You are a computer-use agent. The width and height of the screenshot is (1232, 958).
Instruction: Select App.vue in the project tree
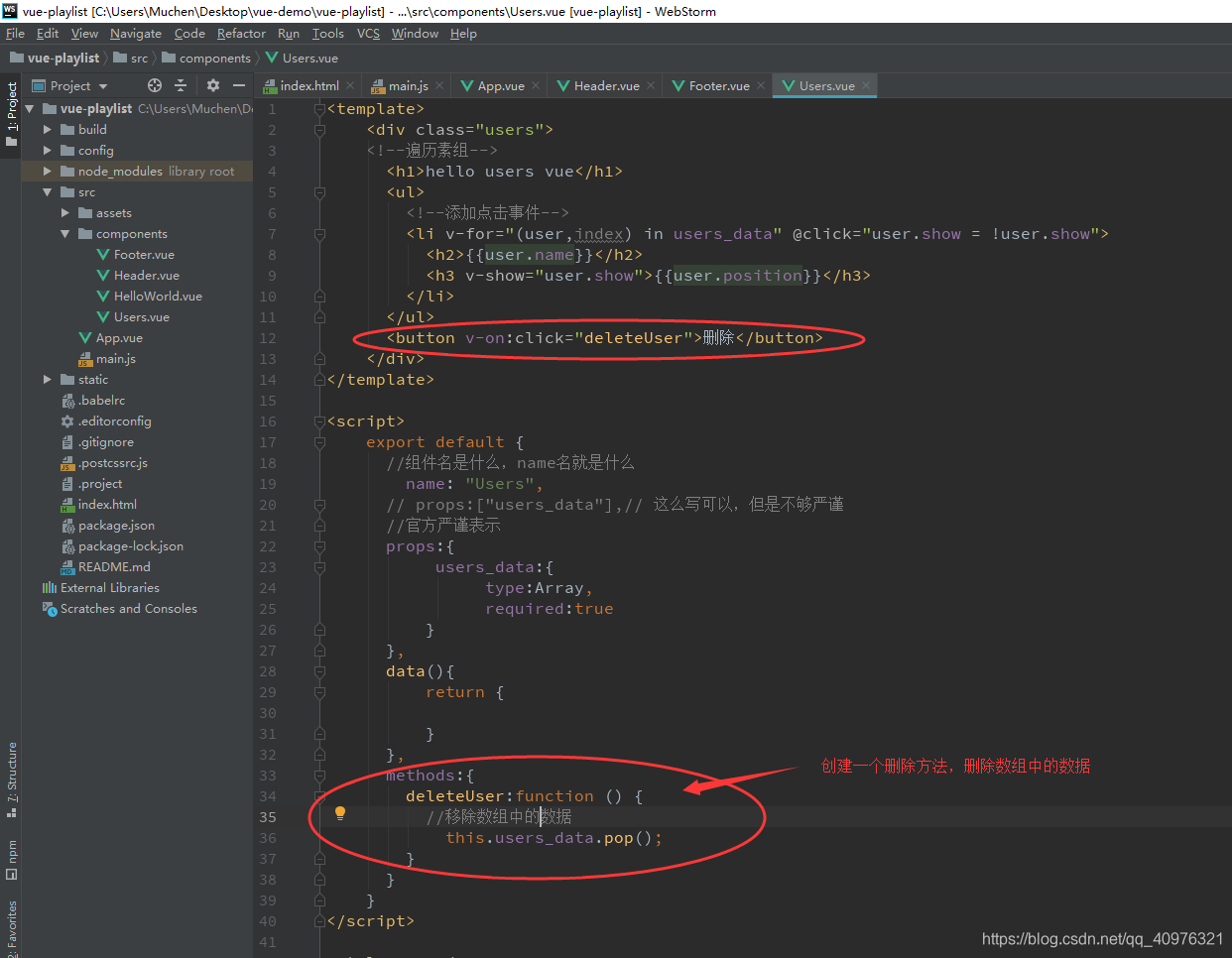point(119,338)
